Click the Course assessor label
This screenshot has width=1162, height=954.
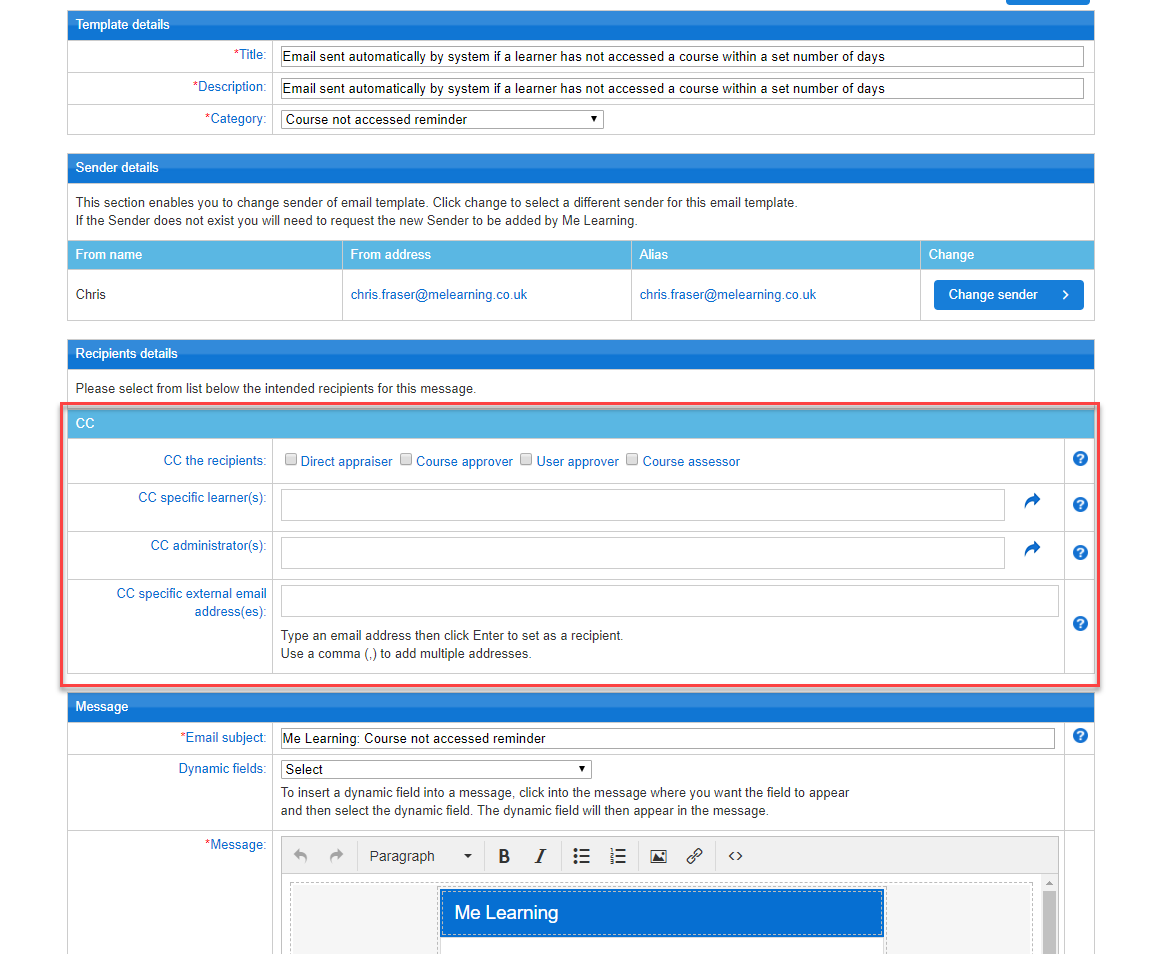(x=691, y=461)
